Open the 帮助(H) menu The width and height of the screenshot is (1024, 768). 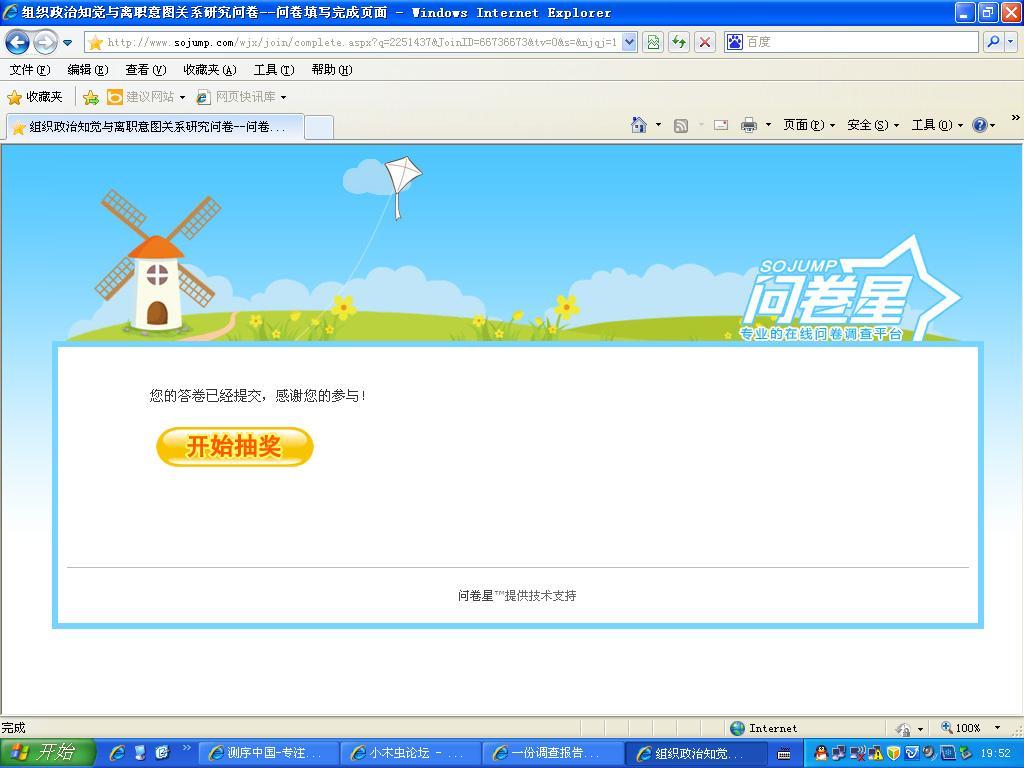tap(332, 70)
